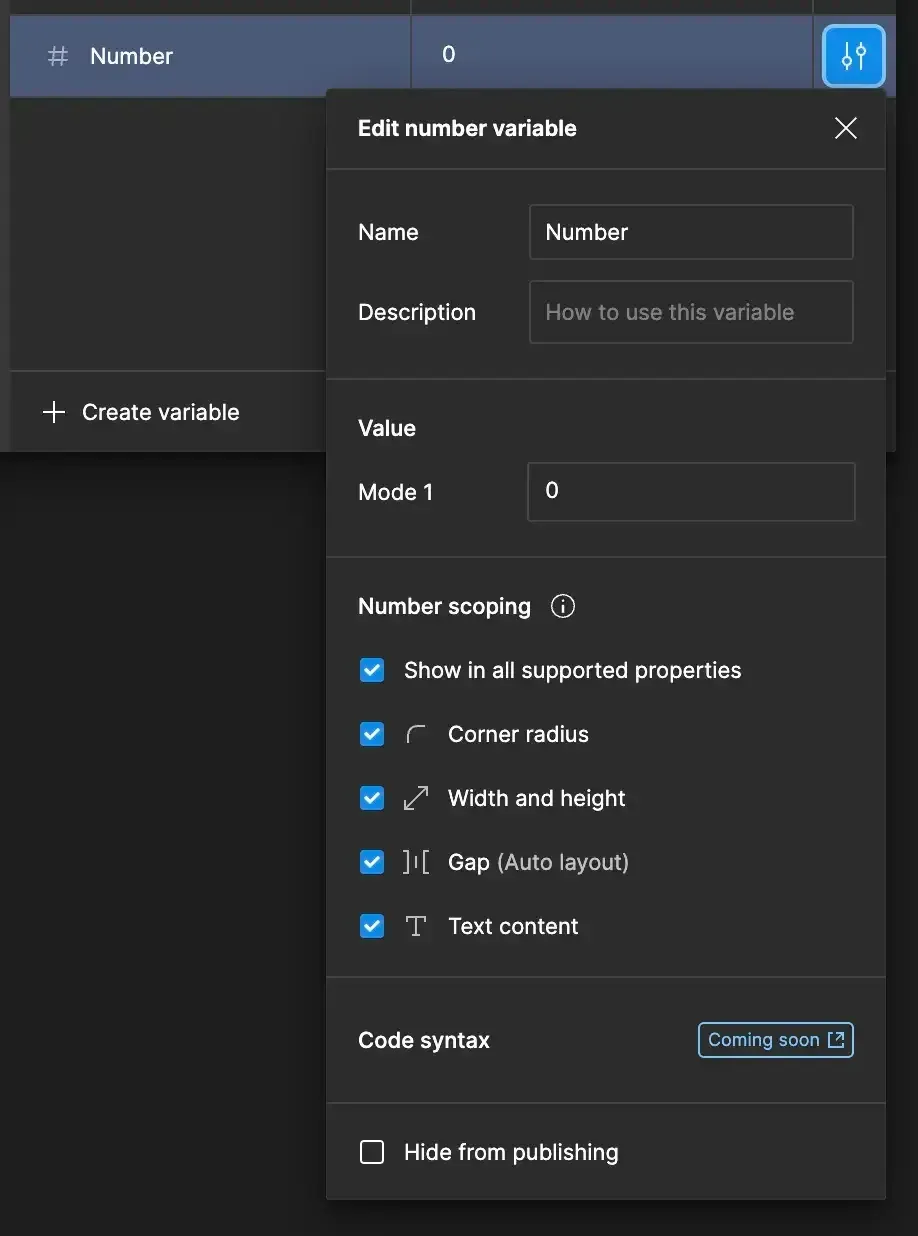Click the Width and height arrow icon
Viewport: 918px width, 1236px height.
(416, 799)
